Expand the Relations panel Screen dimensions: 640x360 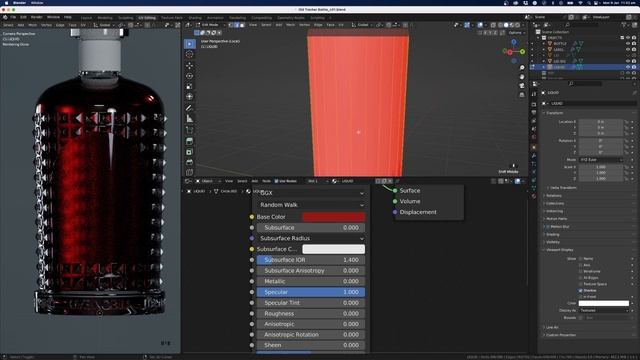click(x=553, y=196)
